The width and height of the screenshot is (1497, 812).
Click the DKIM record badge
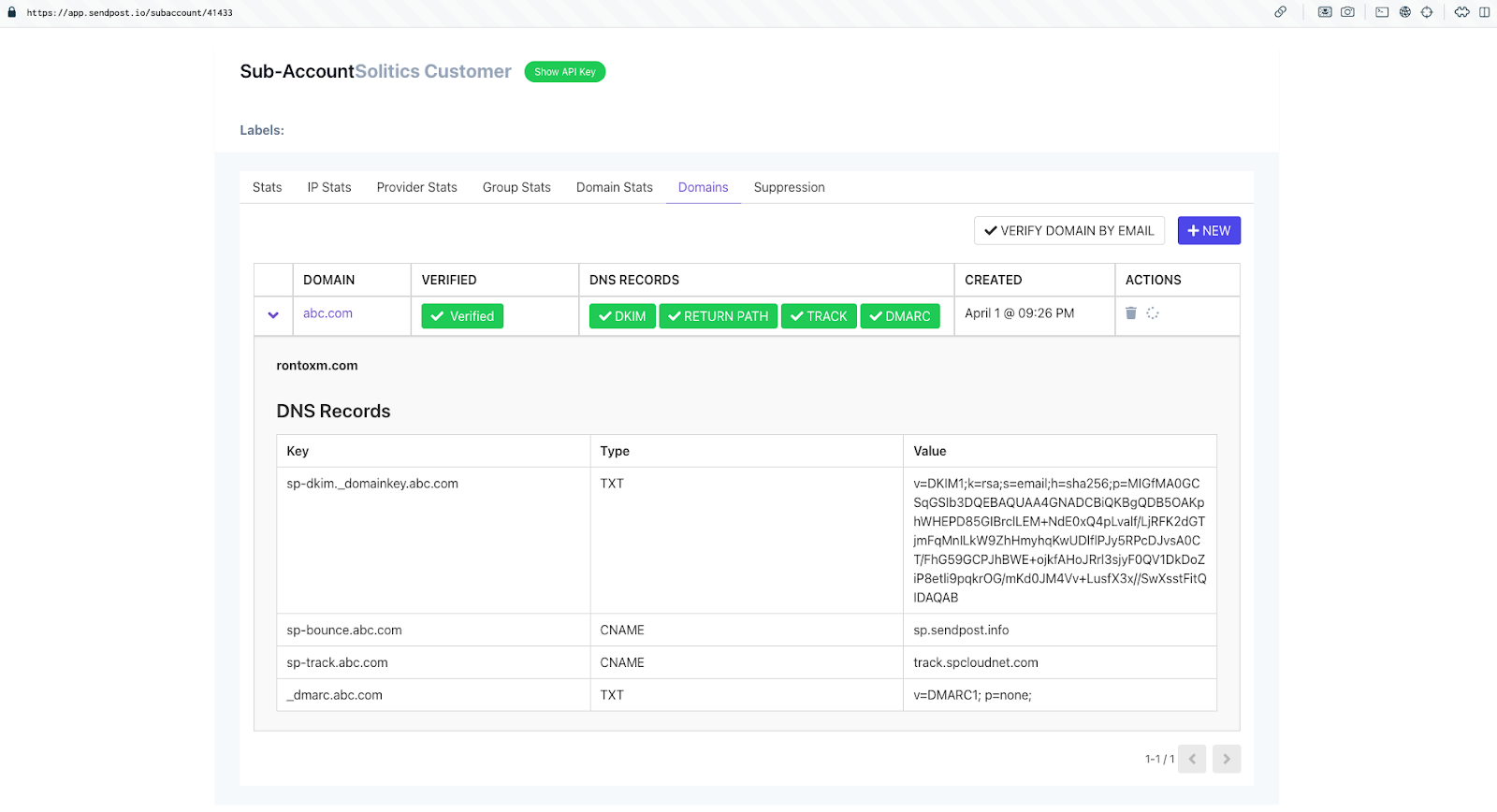tap(622, 316)
